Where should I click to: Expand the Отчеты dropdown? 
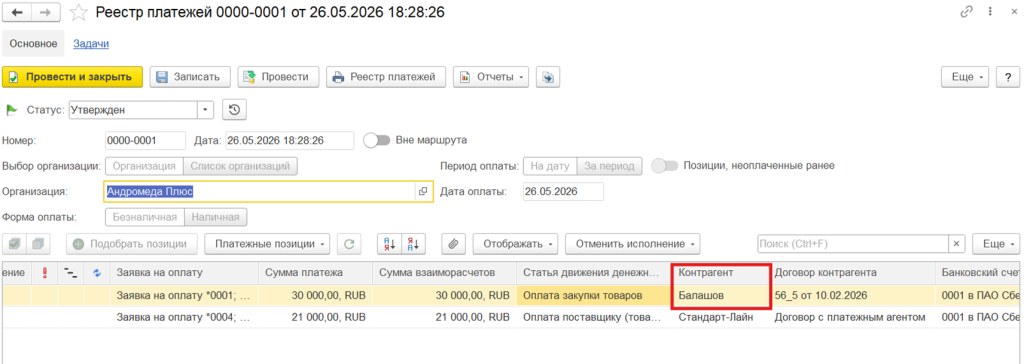(x=490, y=76)
